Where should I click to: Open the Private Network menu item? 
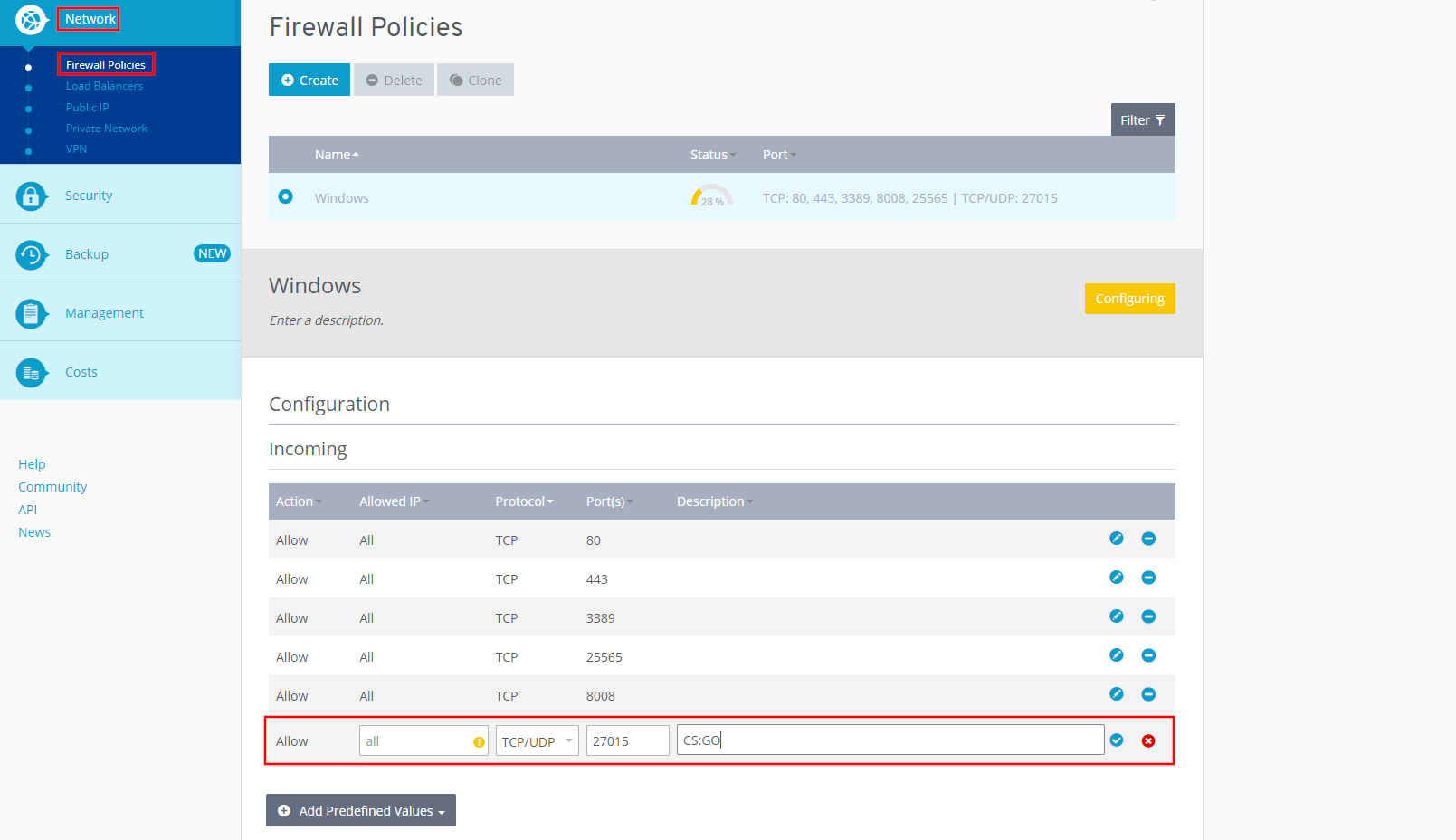[x=106, y=129]
